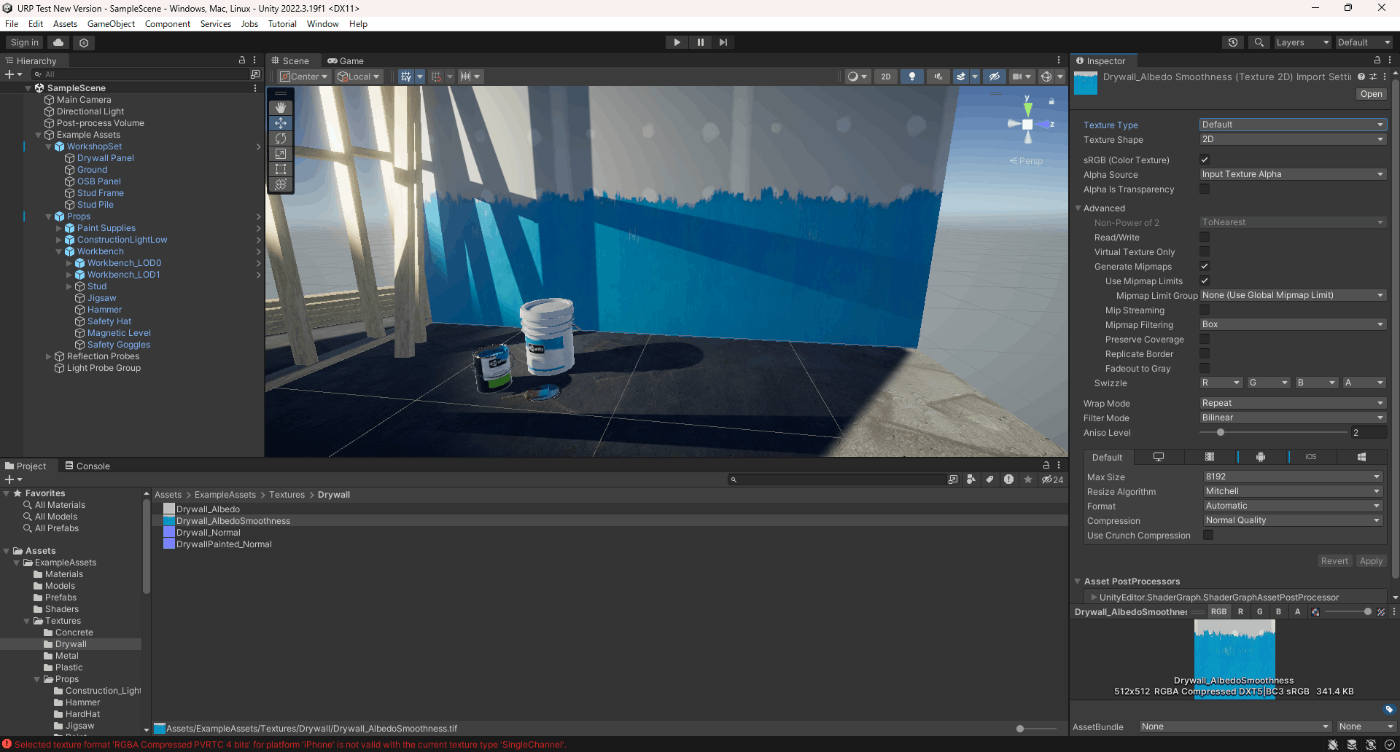Select the Move tool in Scene toolbar
The height and width of the screenshot is (752, 1400).
click(280, 122)
